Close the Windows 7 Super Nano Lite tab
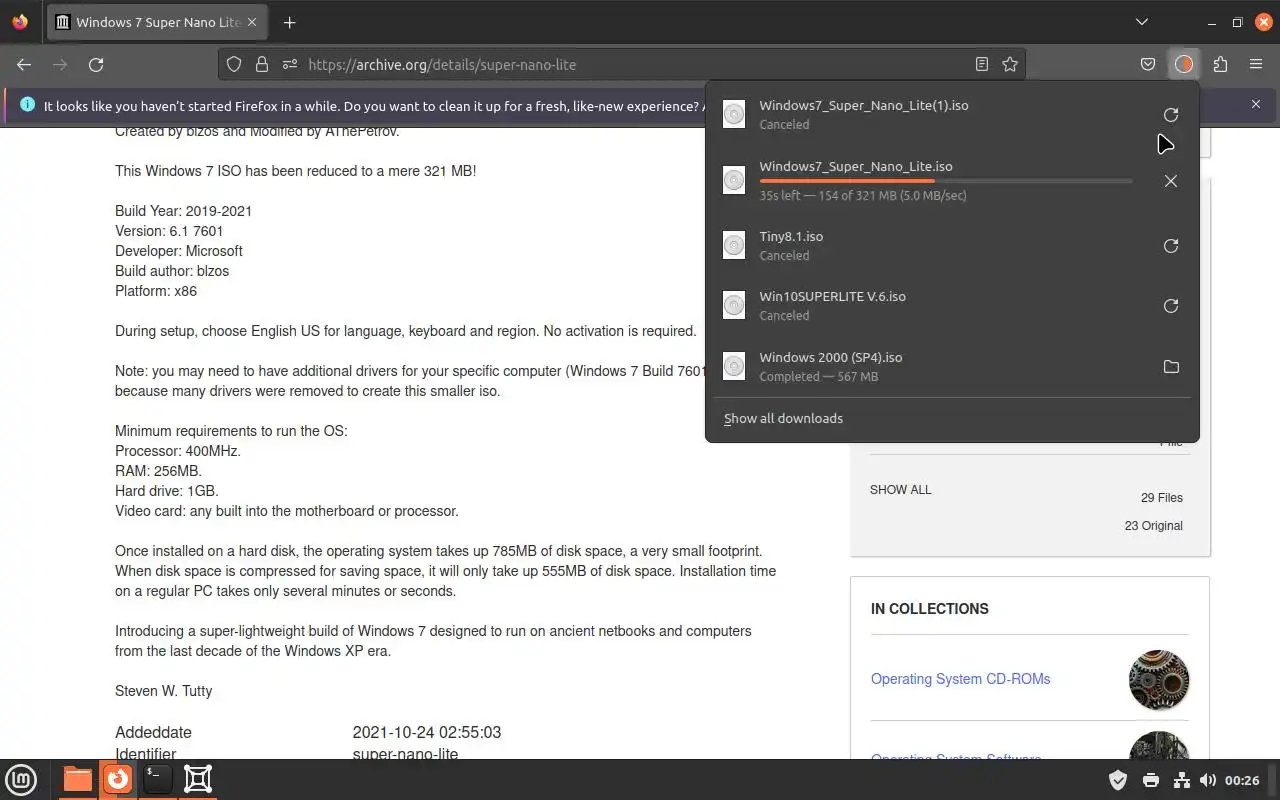Image resolution: width=1280 pixels, height=800 pixels. tap(250, 22)
